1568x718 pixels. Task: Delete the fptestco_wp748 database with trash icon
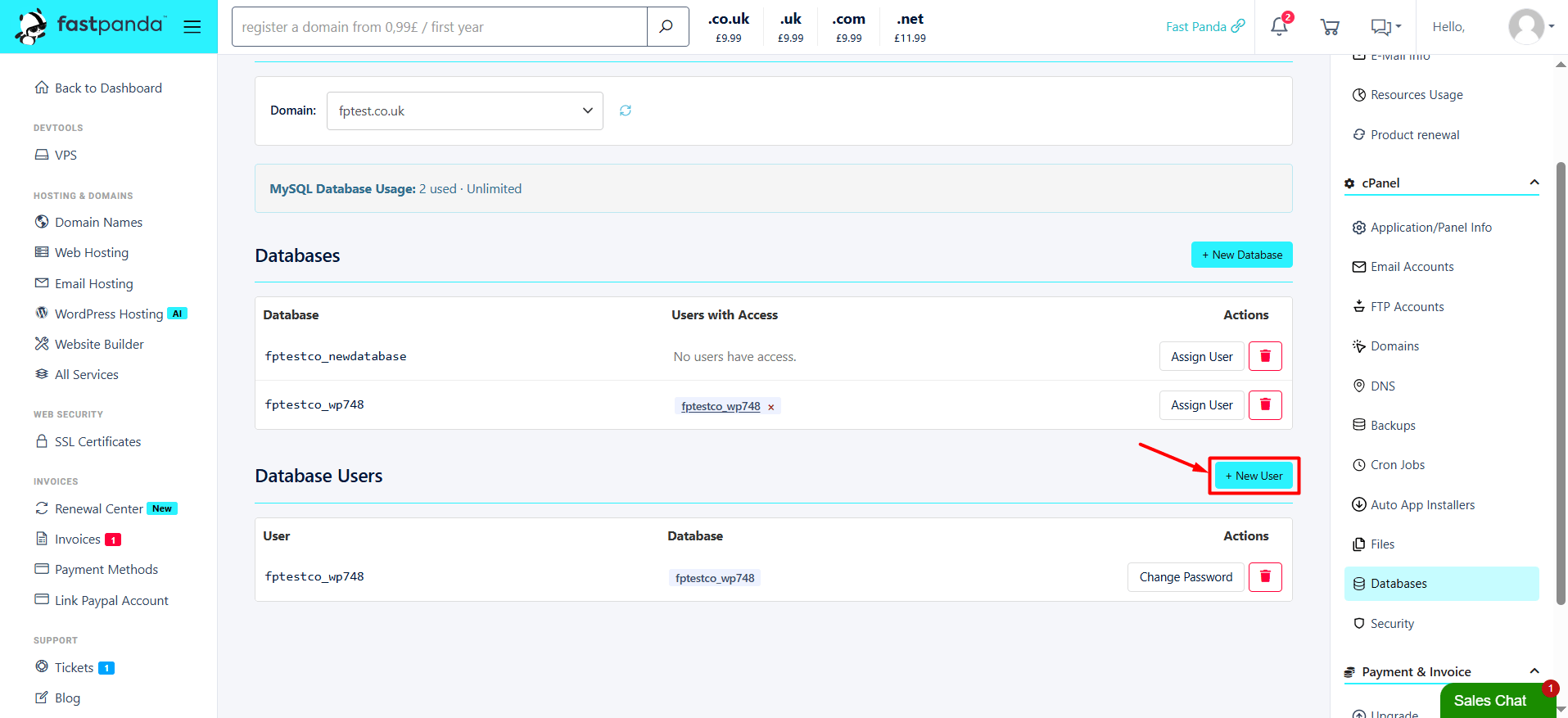pyautogui.click(x=1265, y=404)
